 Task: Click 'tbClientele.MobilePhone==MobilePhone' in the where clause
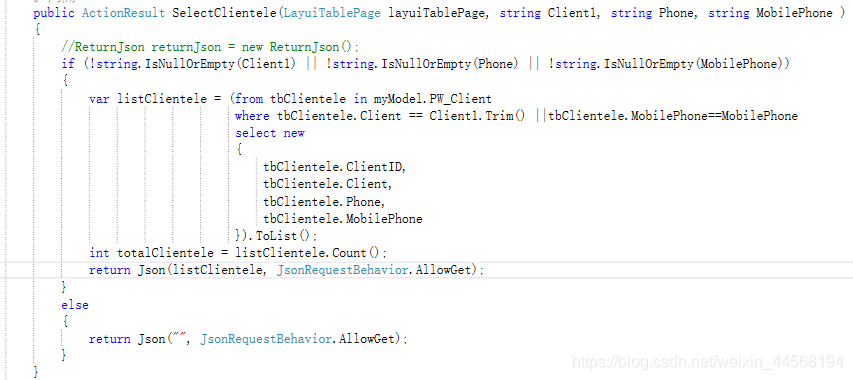click(673, 116)
